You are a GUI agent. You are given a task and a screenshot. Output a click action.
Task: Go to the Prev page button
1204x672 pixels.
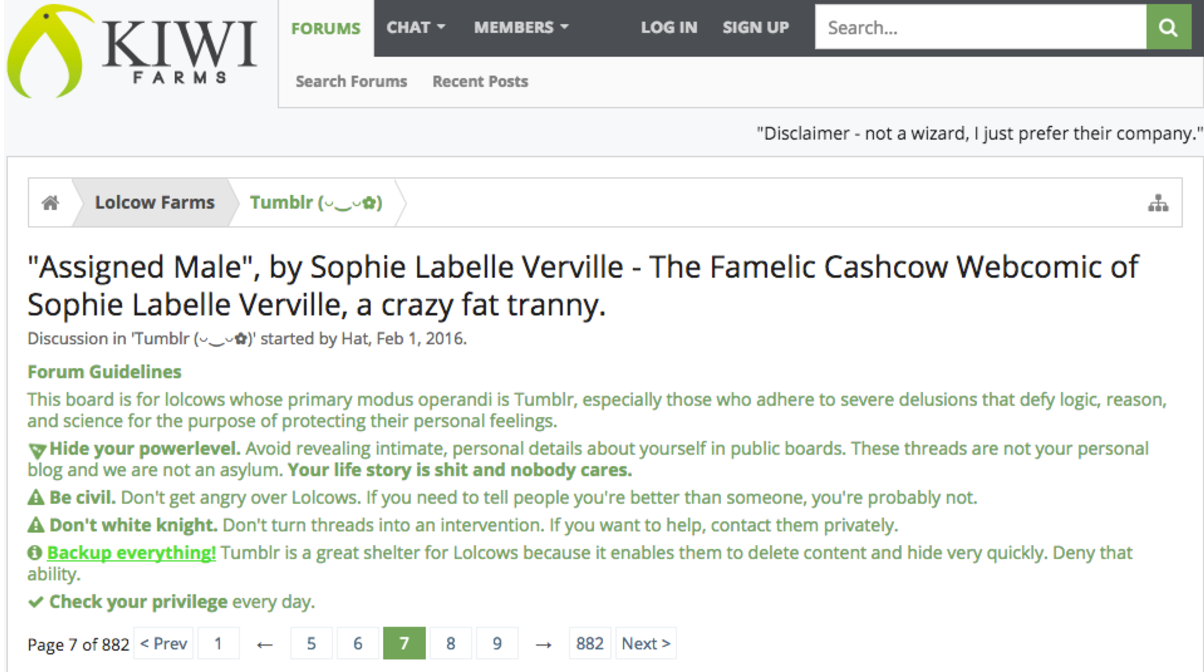point(164,643)
